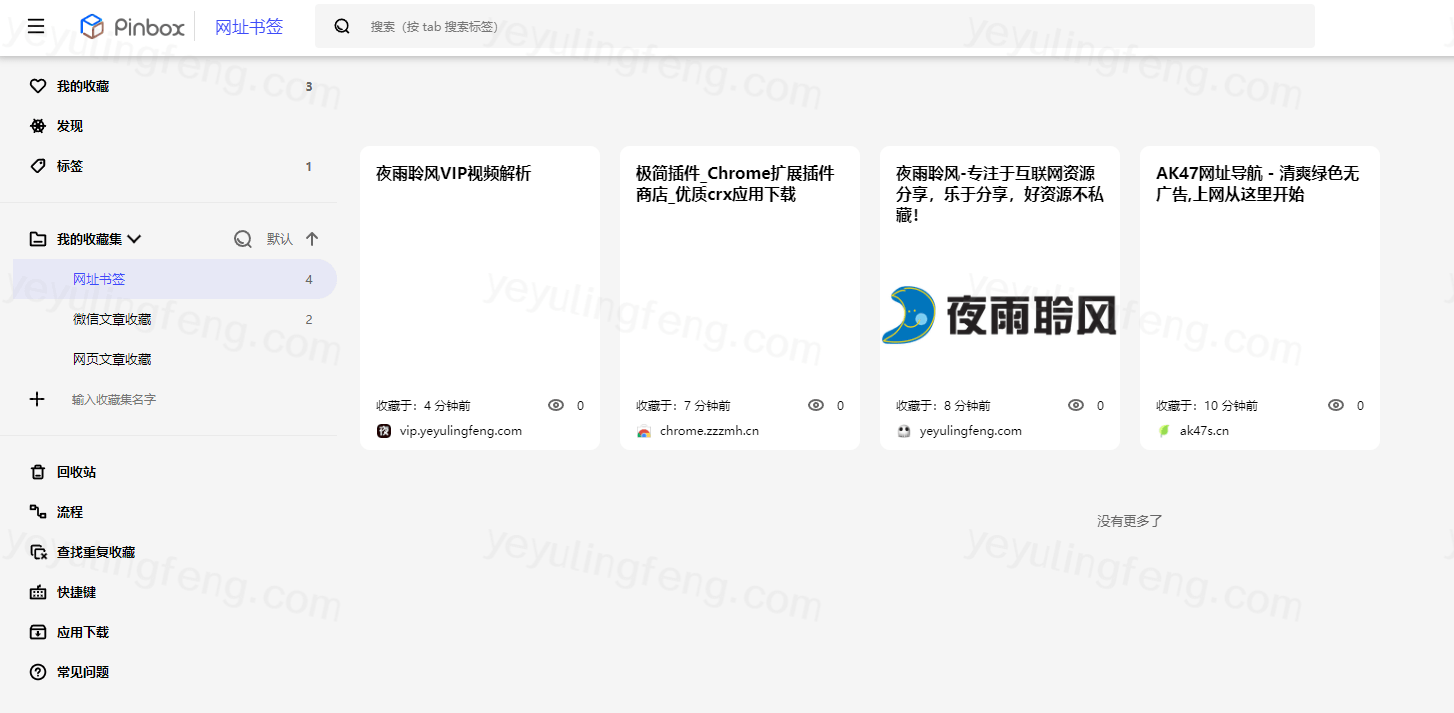Click the 应用下载 download icon
Viewport: 1454px width, 713px height.
point(38,632)
